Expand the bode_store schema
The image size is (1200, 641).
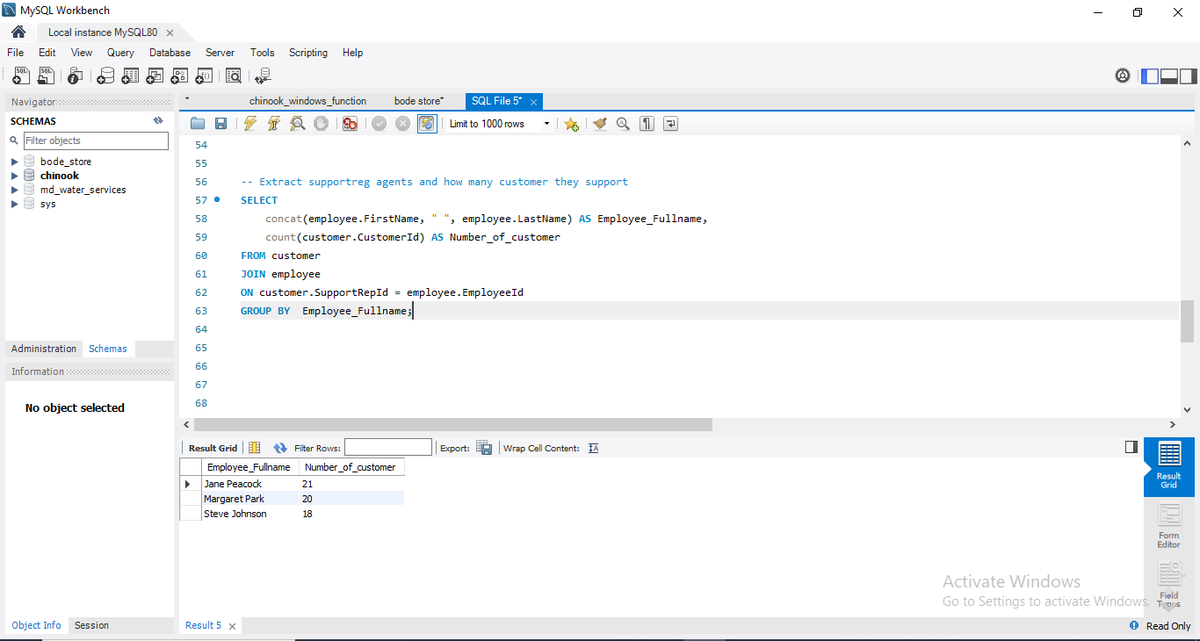coord(14,162)
